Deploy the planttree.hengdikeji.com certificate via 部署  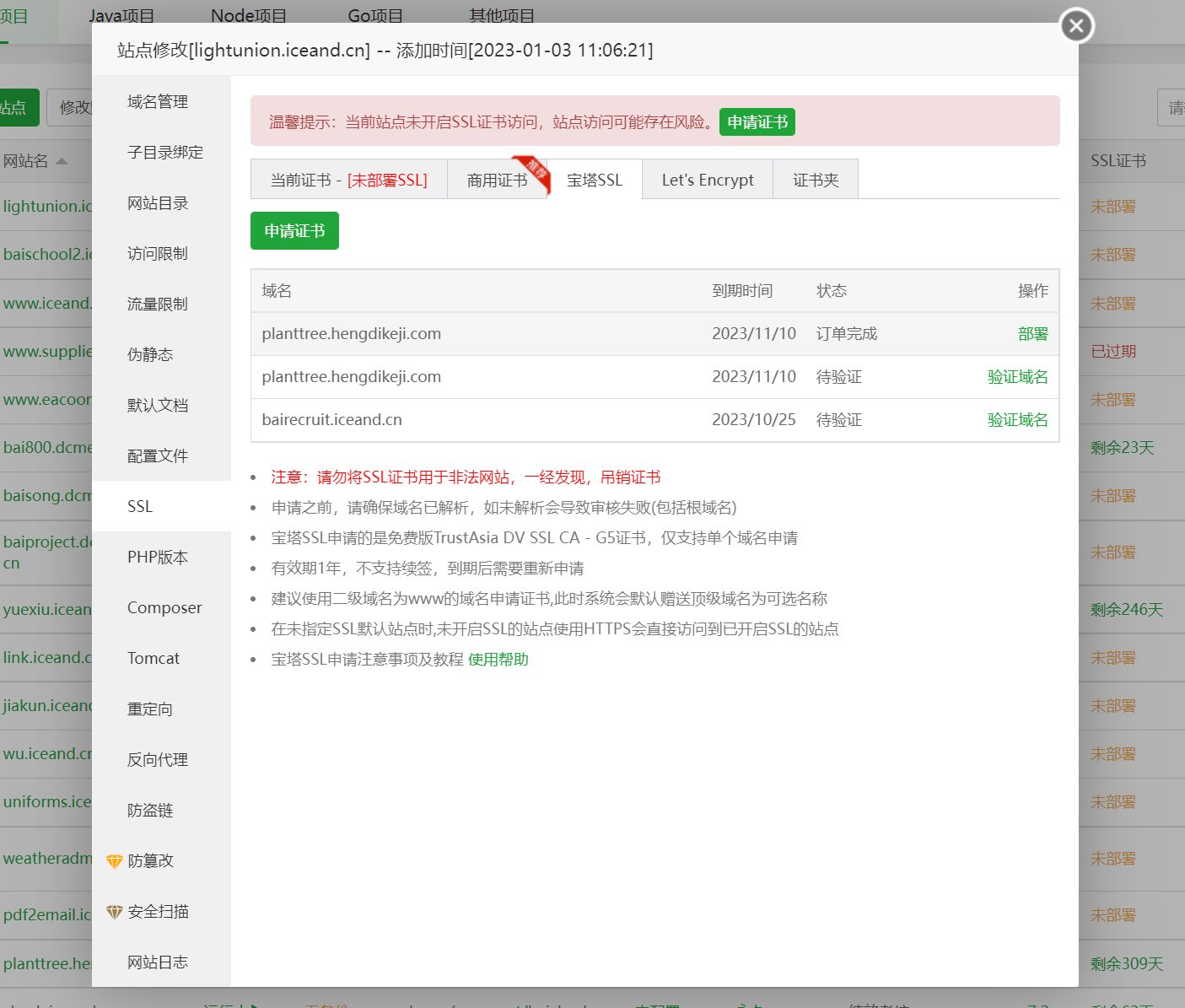[1032, 334]
